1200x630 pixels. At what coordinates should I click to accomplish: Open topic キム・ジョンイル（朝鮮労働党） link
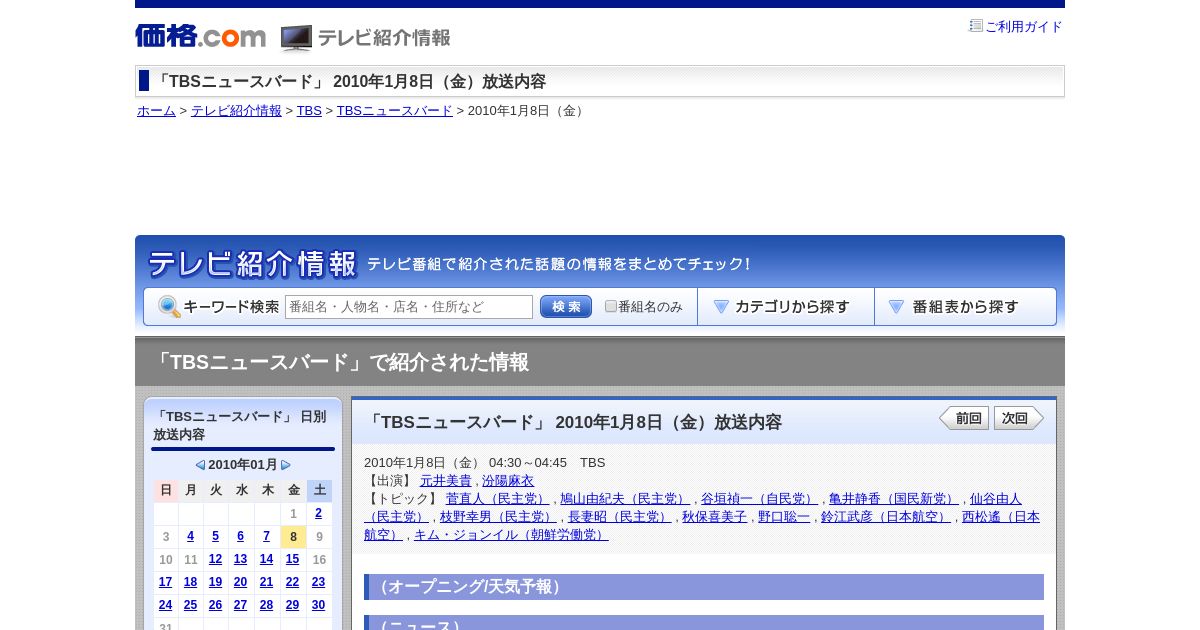(511, 535)
